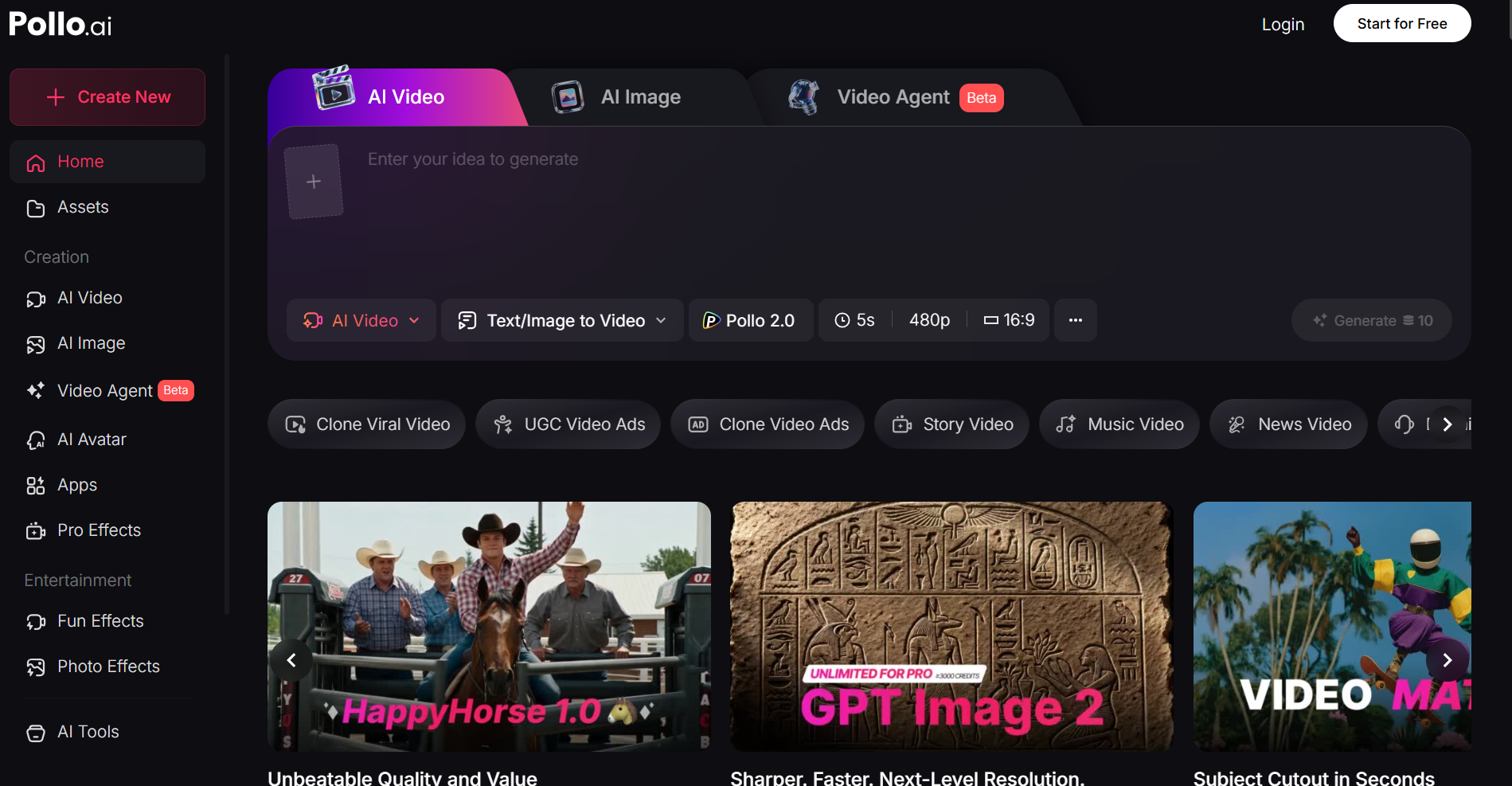Click the Fun Effects icon
1512x786 pixels.
pos(36,622)
